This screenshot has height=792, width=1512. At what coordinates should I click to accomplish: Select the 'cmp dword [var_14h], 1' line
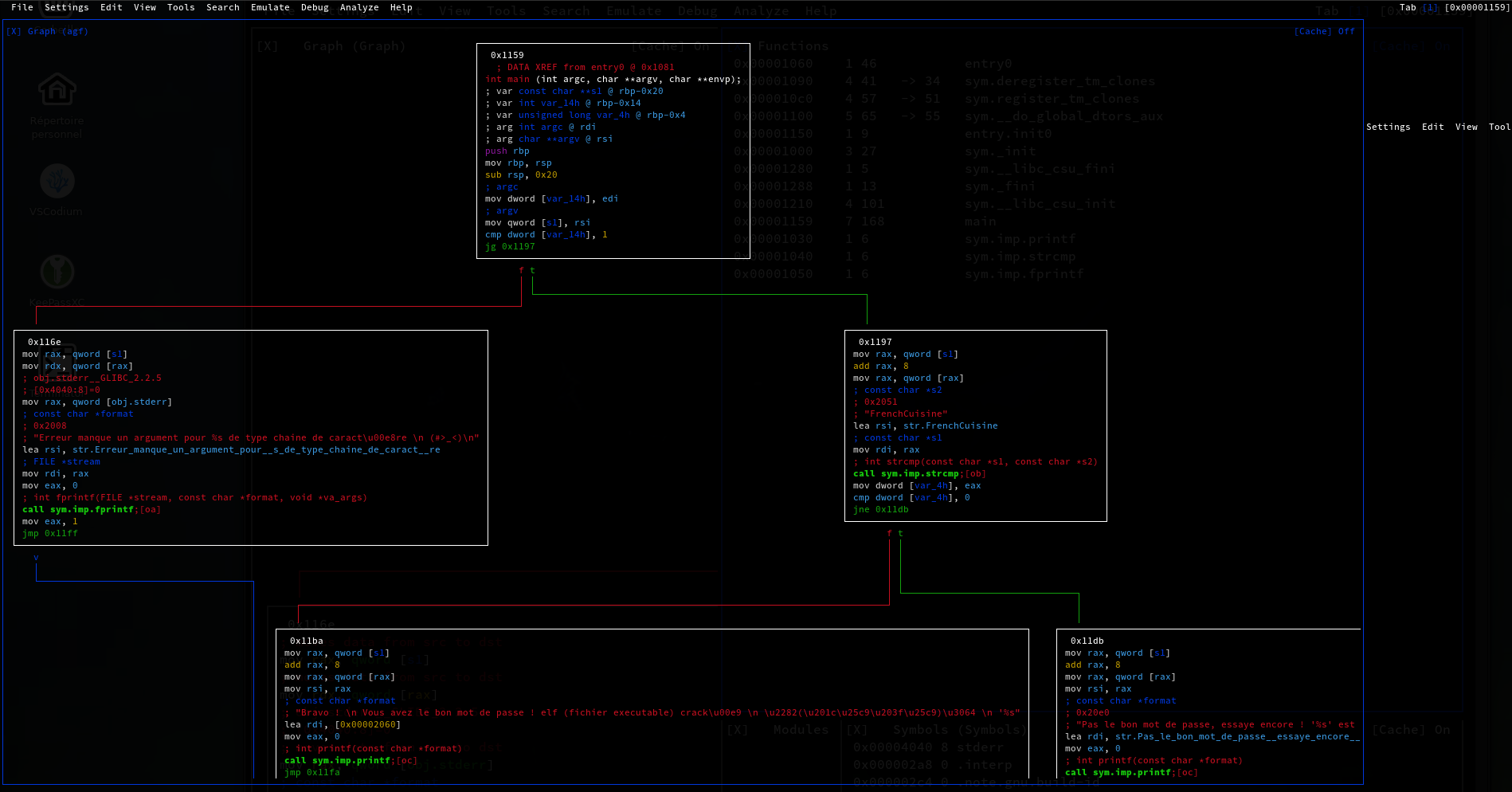[546, 234]
